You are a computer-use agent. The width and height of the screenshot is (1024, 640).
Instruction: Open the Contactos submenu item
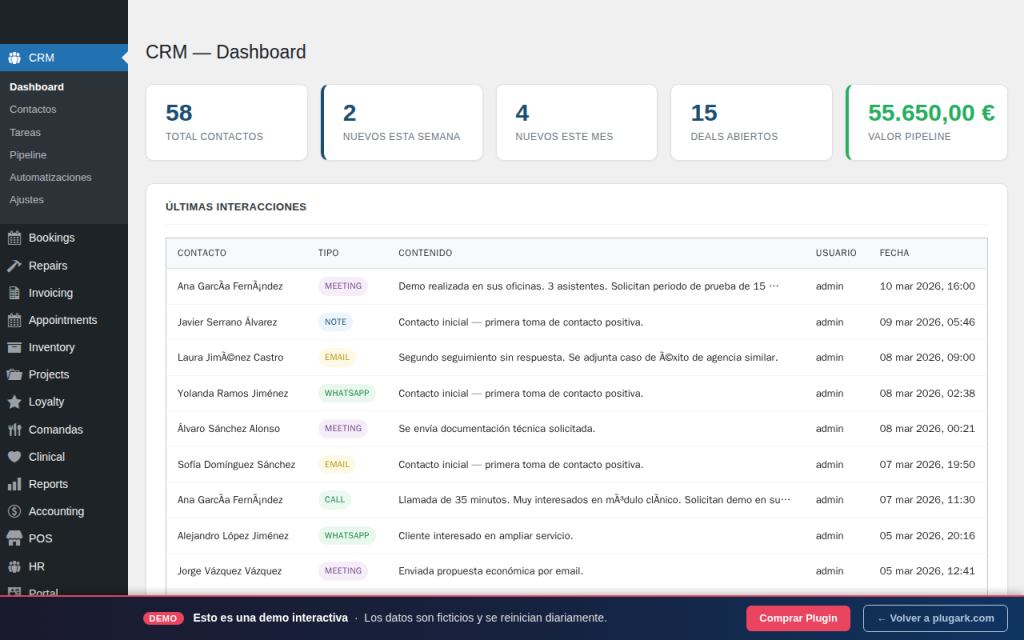pyautogui.click(x=33, y=109)
